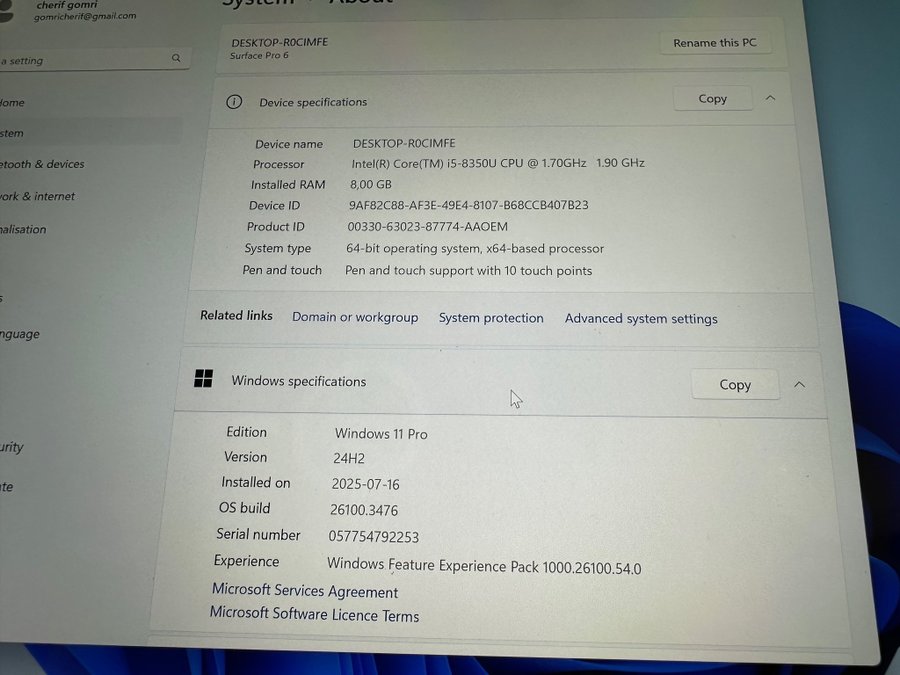Open Network & internet in sidebar
Screen dimensions: 900x675
point(37,196)
